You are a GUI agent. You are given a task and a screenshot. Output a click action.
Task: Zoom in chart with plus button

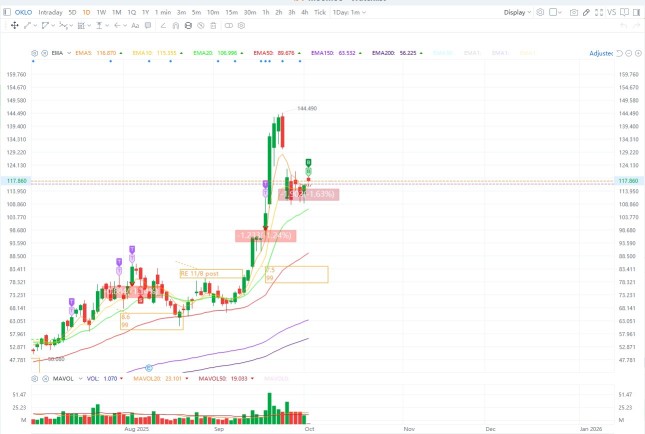point(638,53)
